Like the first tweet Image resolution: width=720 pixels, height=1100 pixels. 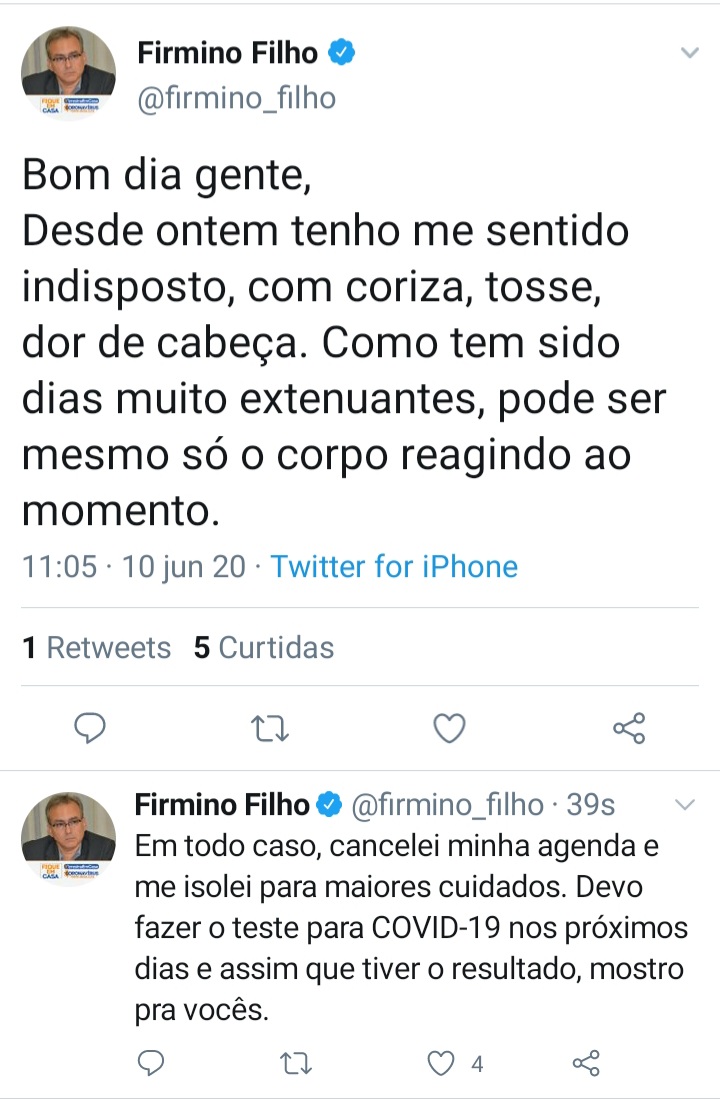pos(449,729)
